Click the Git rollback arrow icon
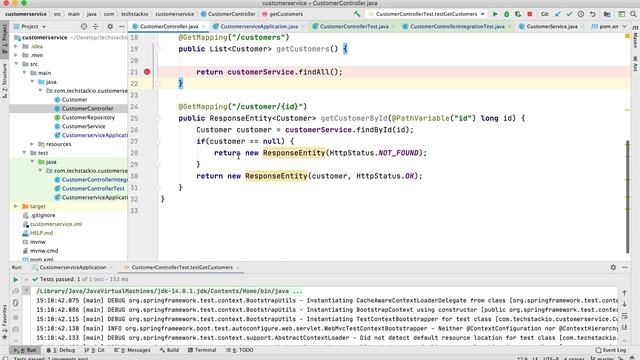 [x=593, y=14]
